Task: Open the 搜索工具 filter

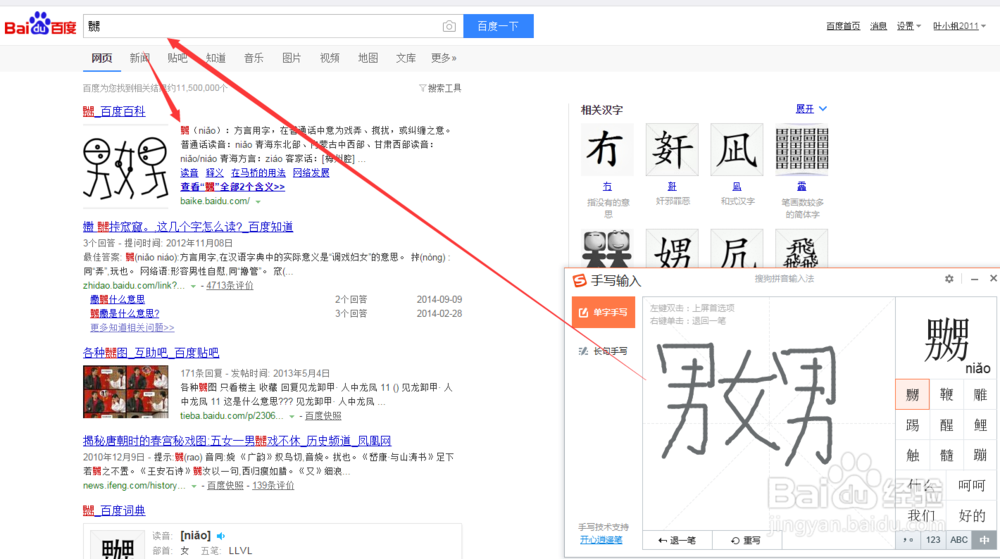Action: coord(440,88)
